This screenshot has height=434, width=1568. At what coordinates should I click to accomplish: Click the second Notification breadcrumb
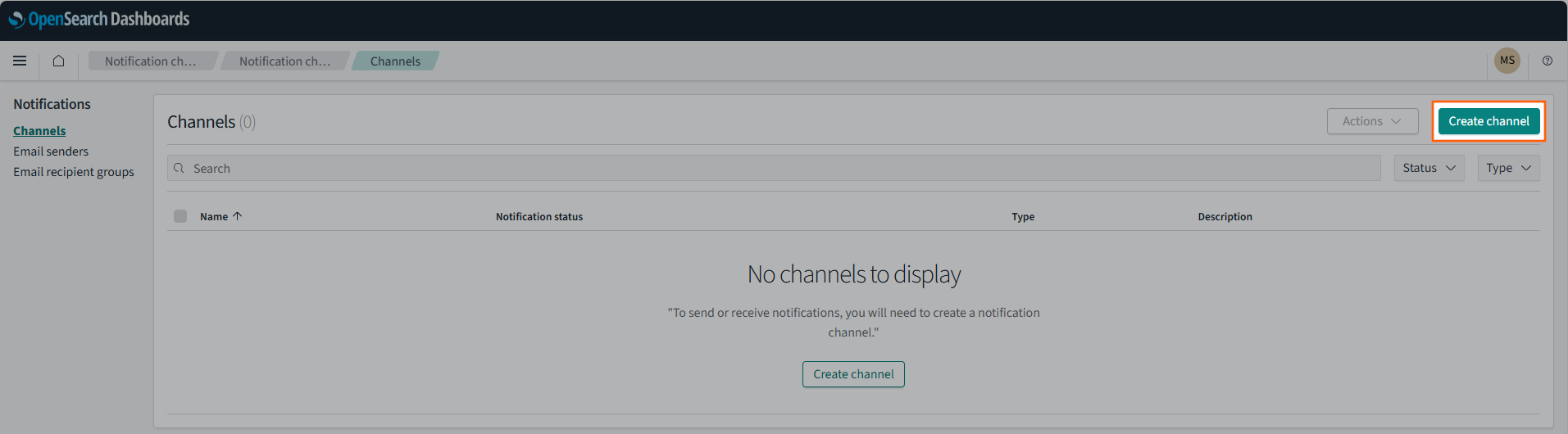pyautogui.click(x=284, y=61)
